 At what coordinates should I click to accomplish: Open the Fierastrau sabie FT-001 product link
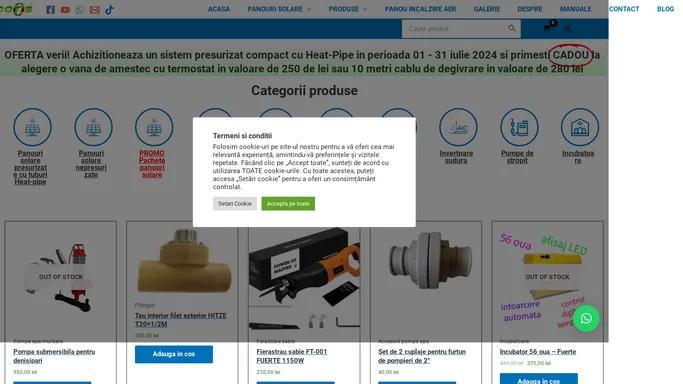pos(291,356)
